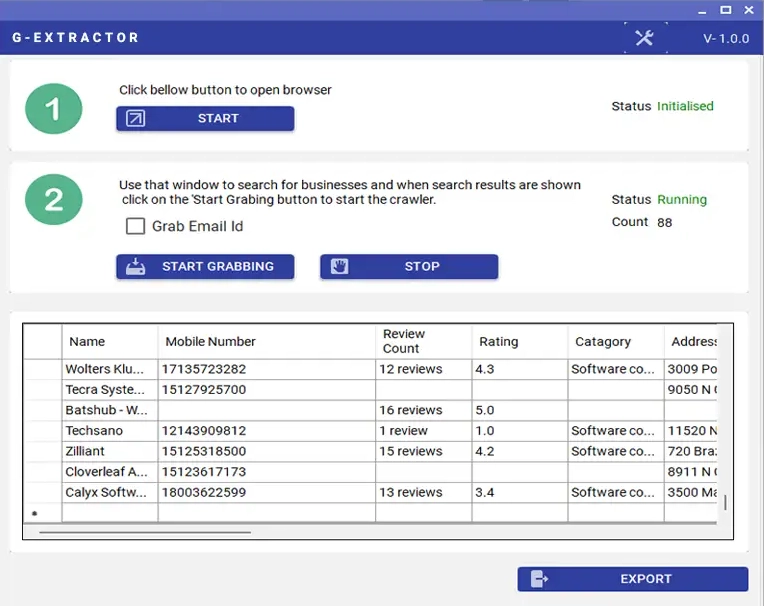Click the Wolters Klu... name cell
This screenshot has width=764, height=606.
pos(110,369)
